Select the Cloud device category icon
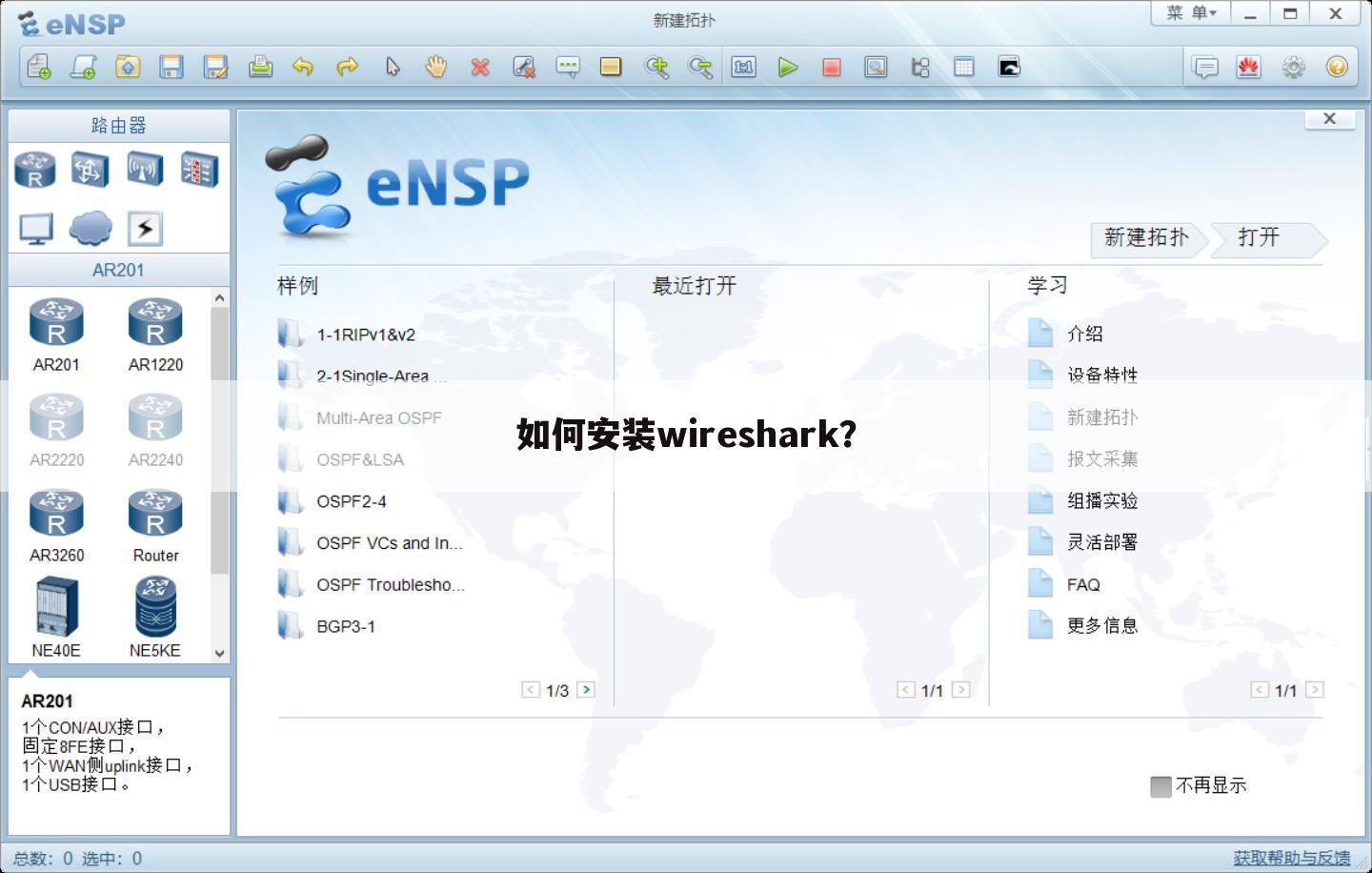Image resolution: width=1372 pixels, height=873 pixels. coord(91,229)
